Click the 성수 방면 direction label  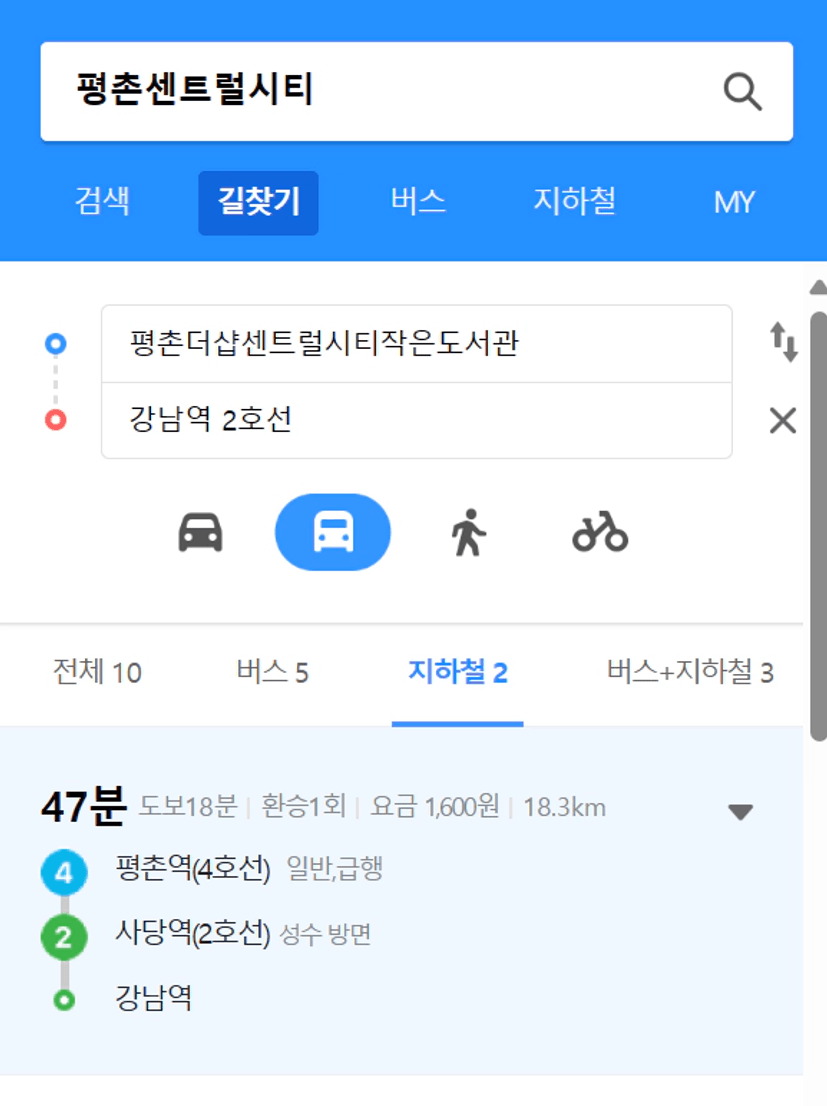coord(325,935)
